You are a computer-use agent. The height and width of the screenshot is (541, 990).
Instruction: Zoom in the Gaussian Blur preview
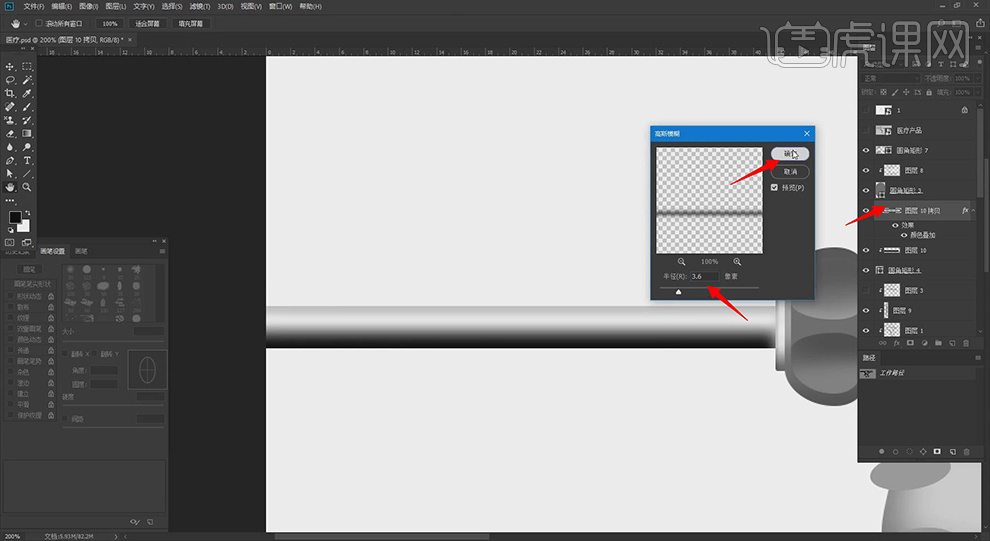pos(737,261)
